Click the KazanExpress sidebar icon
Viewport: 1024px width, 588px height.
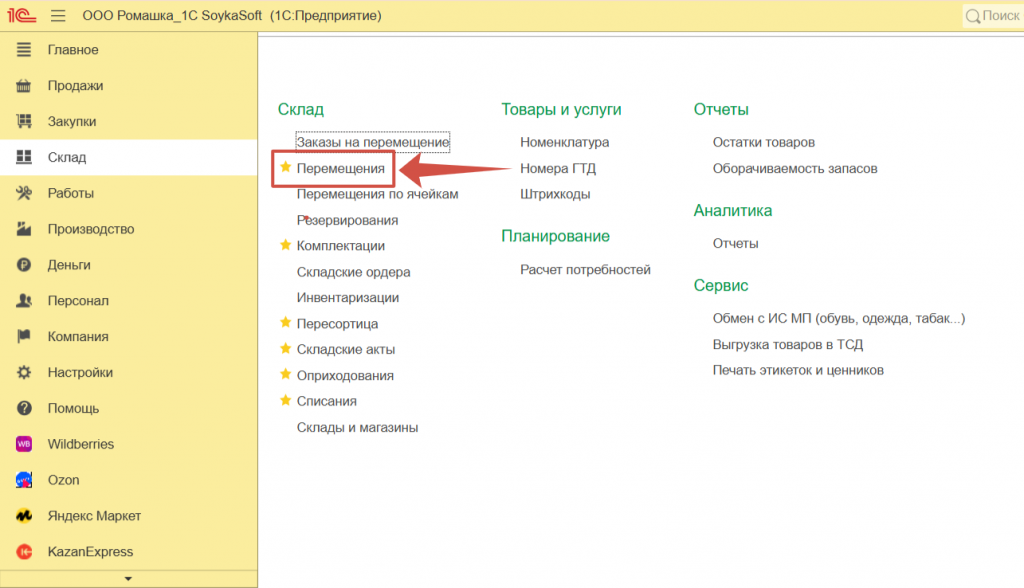click(25, 552)
